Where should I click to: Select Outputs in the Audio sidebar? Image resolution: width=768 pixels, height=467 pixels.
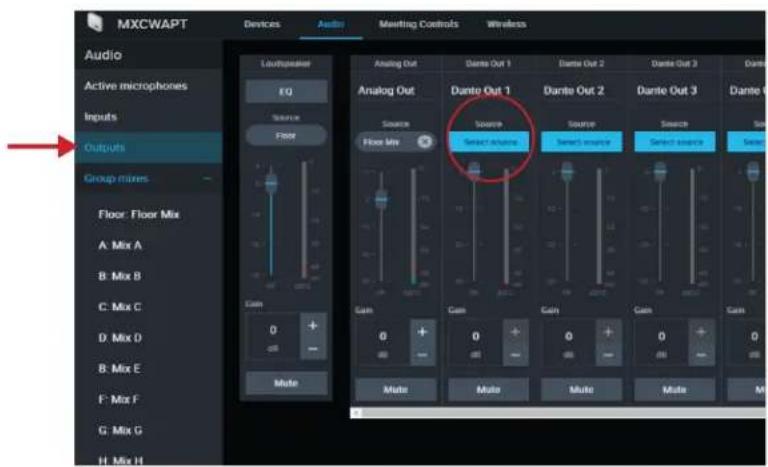(x=148, y=147)
